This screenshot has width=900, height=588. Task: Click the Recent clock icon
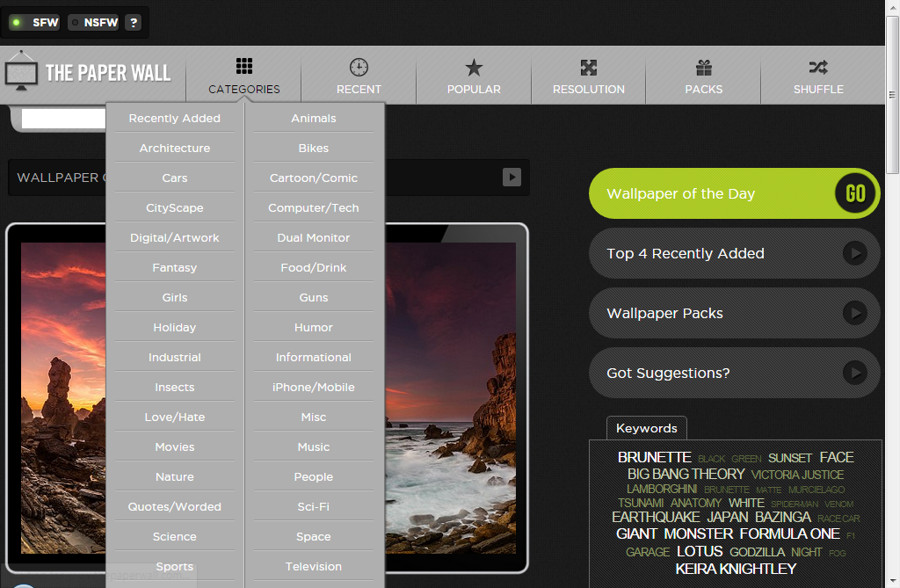pyautogui.click(x=359, y=67)
